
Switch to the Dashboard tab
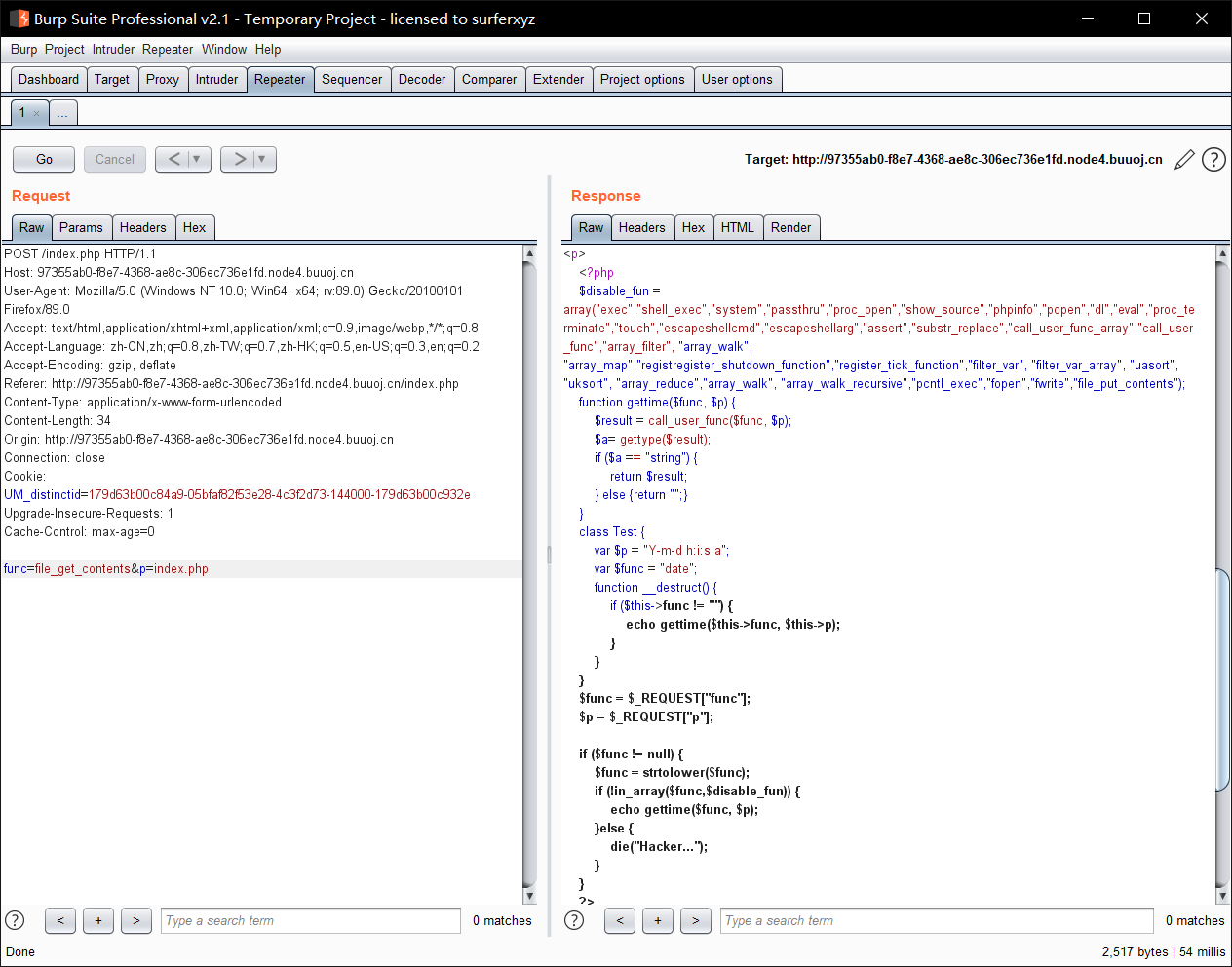click(49, 80)
